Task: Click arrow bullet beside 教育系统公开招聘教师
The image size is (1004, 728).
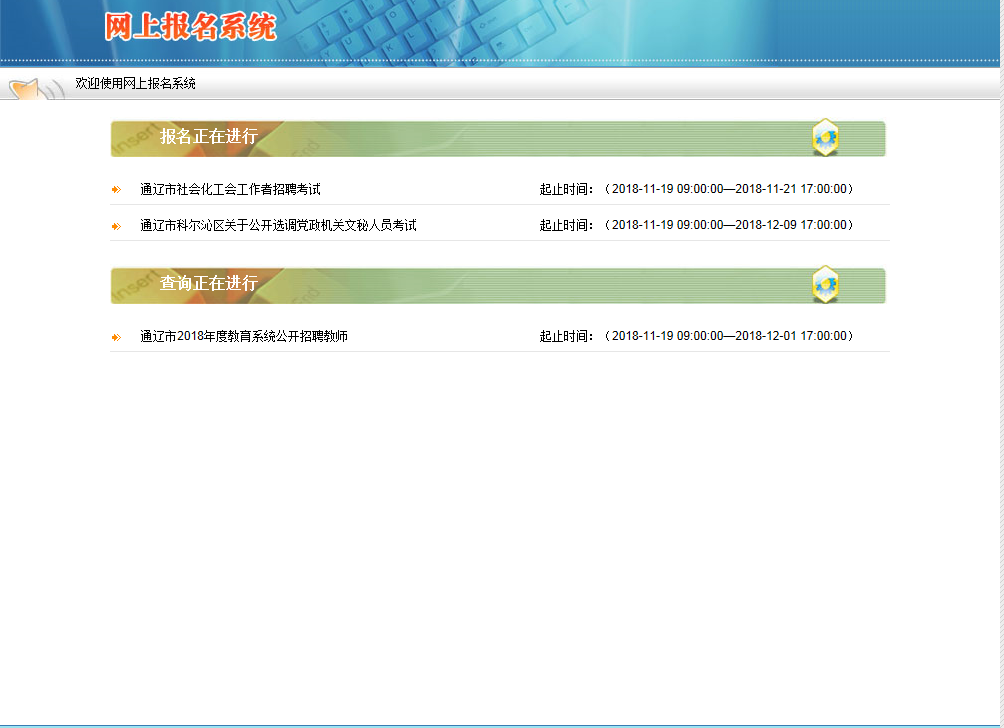Action: (x=116, y=337)
